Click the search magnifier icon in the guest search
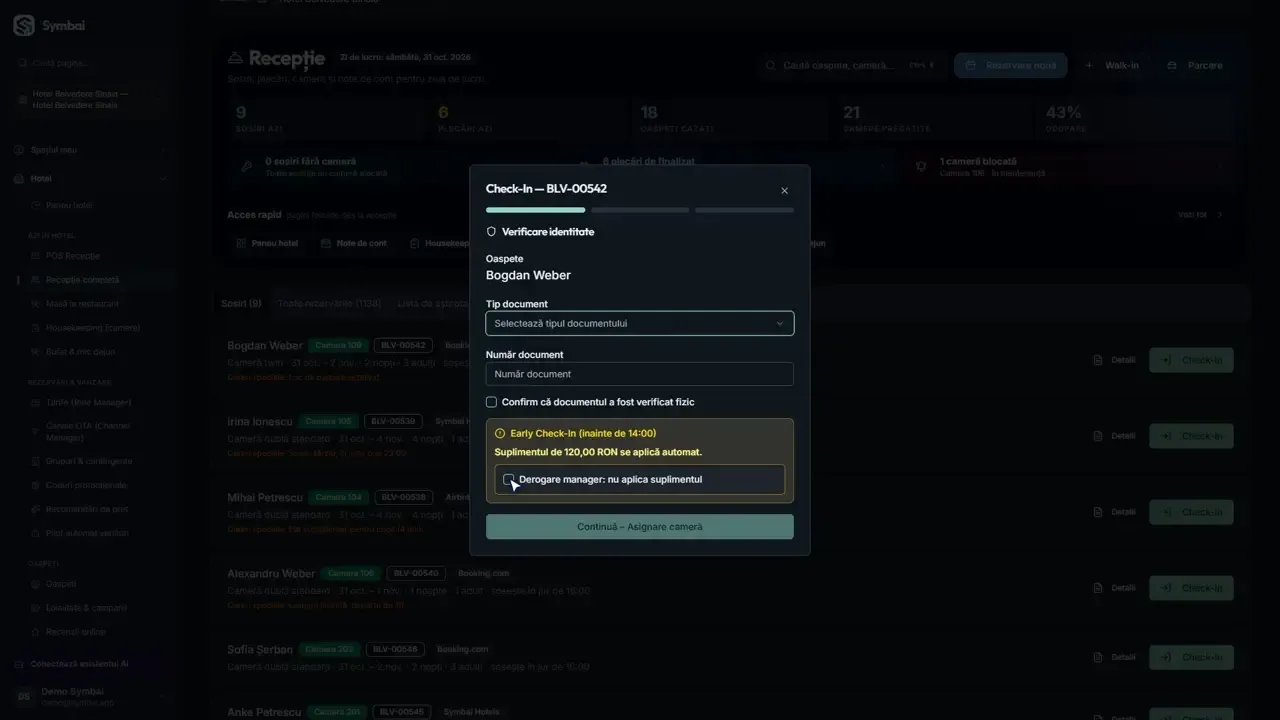Screen dimensions: 1280x720 (x=770, y=66)
